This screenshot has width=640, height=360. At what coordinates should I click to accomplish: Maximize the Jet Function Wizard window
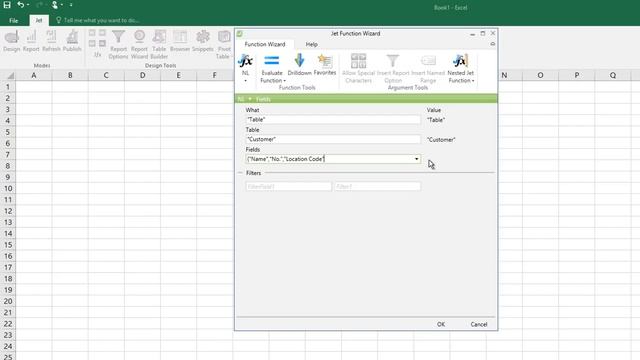482,33
